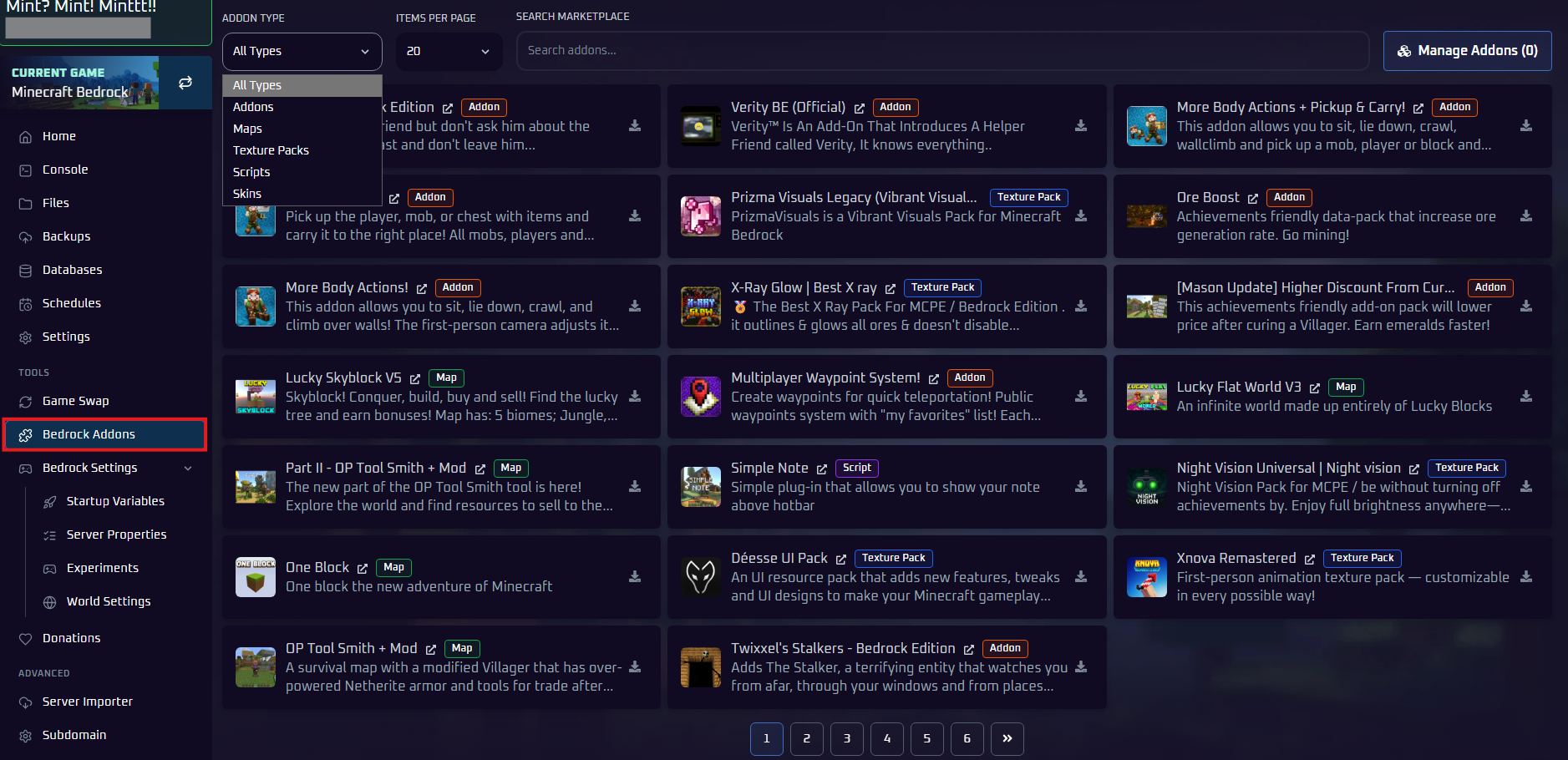
Task: Open Startup Variables under Bedrock Settings
Action: (x=116, y=501)
